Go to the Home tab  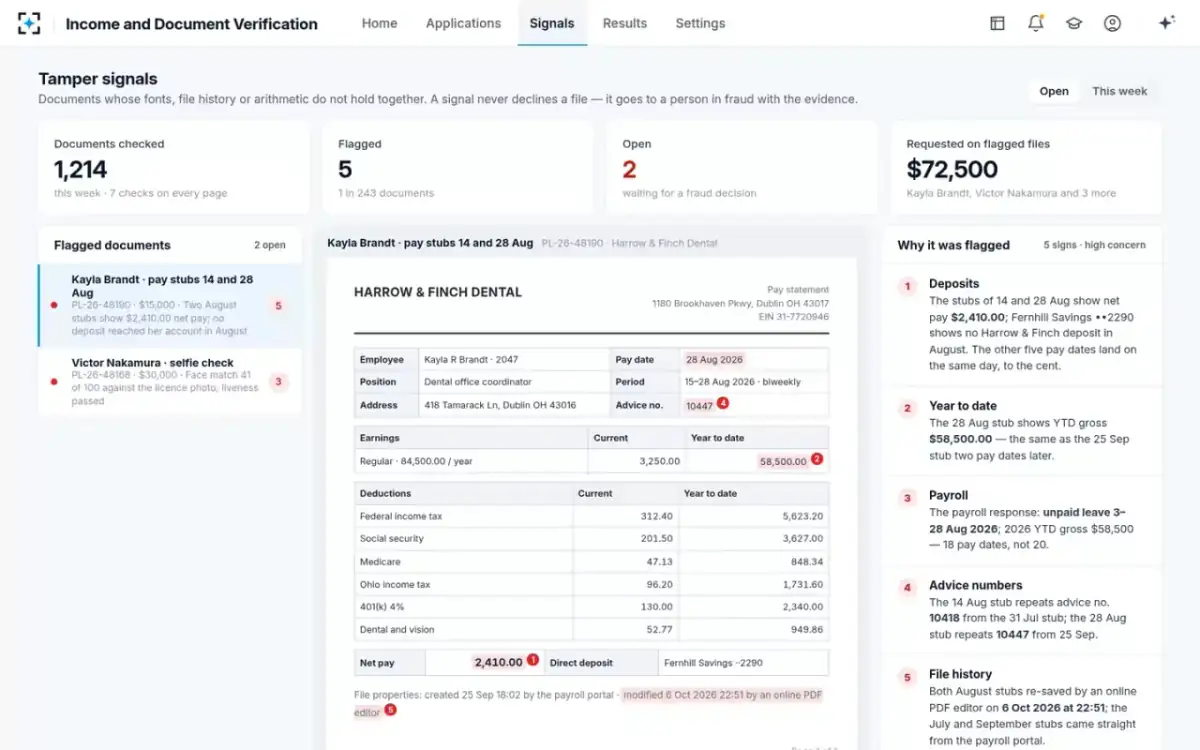[379, 23]
